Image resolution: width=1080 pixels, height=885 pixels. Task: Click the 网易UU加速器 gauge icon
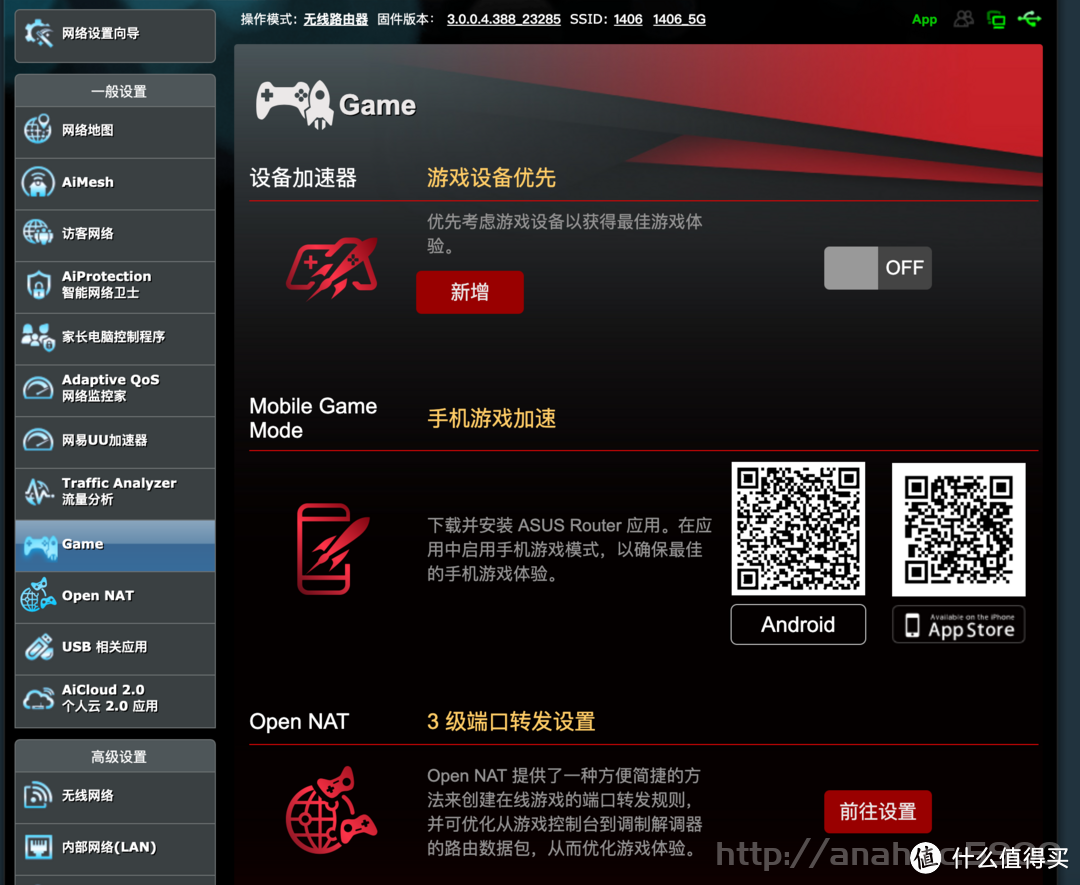tap(38, 439)
